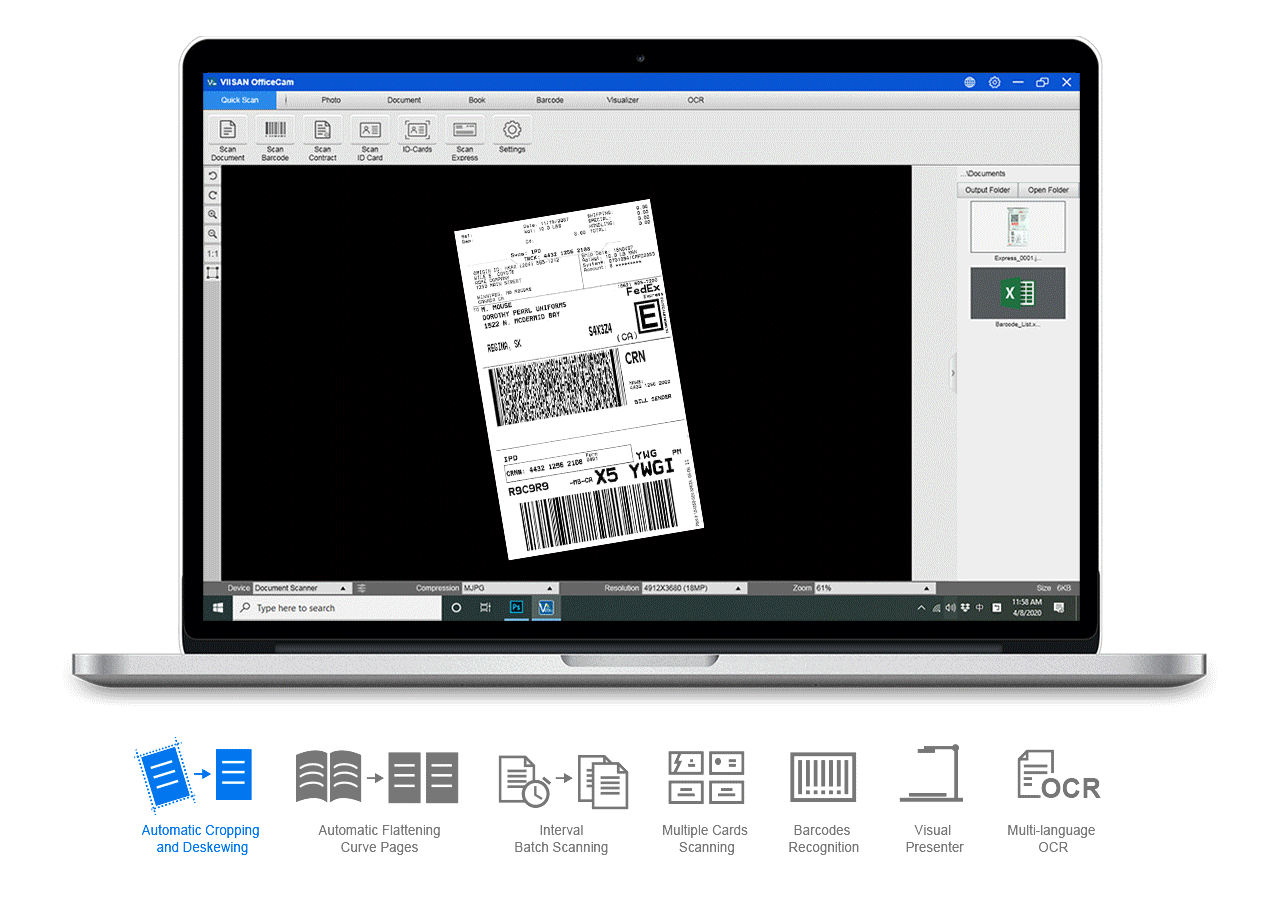This screenshot has width=1280, height=908.
Task: Select the crop region tool in the sidebar
Action: [212, 272]
